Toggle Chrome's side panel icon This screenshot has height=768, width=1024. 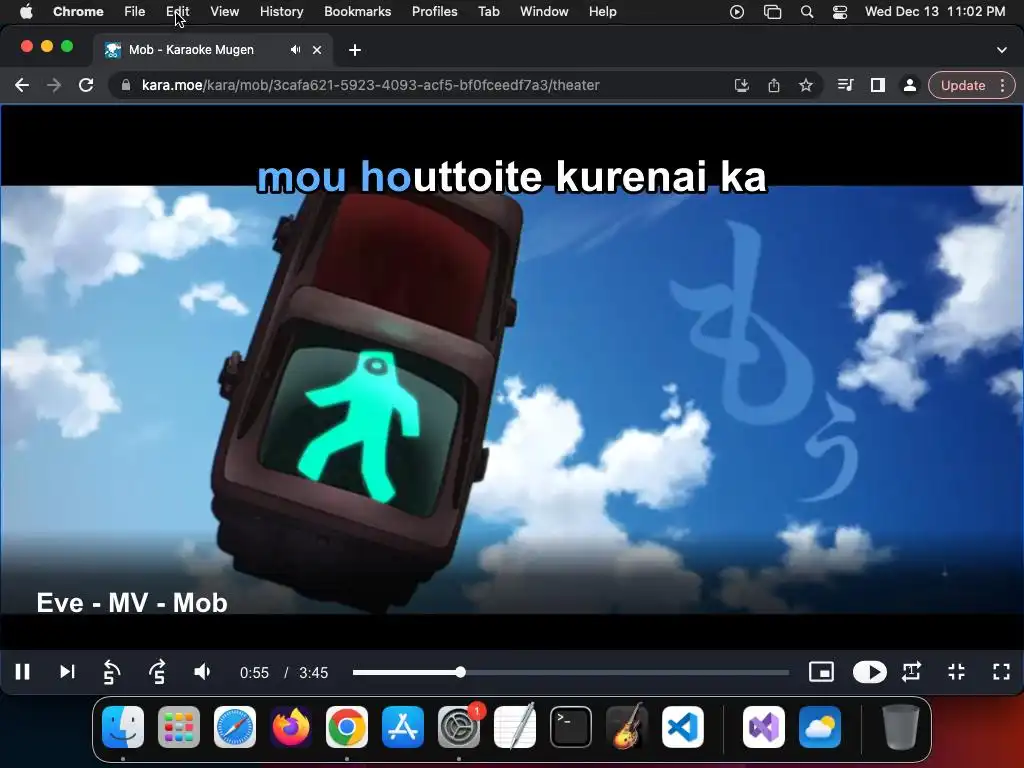878,85
